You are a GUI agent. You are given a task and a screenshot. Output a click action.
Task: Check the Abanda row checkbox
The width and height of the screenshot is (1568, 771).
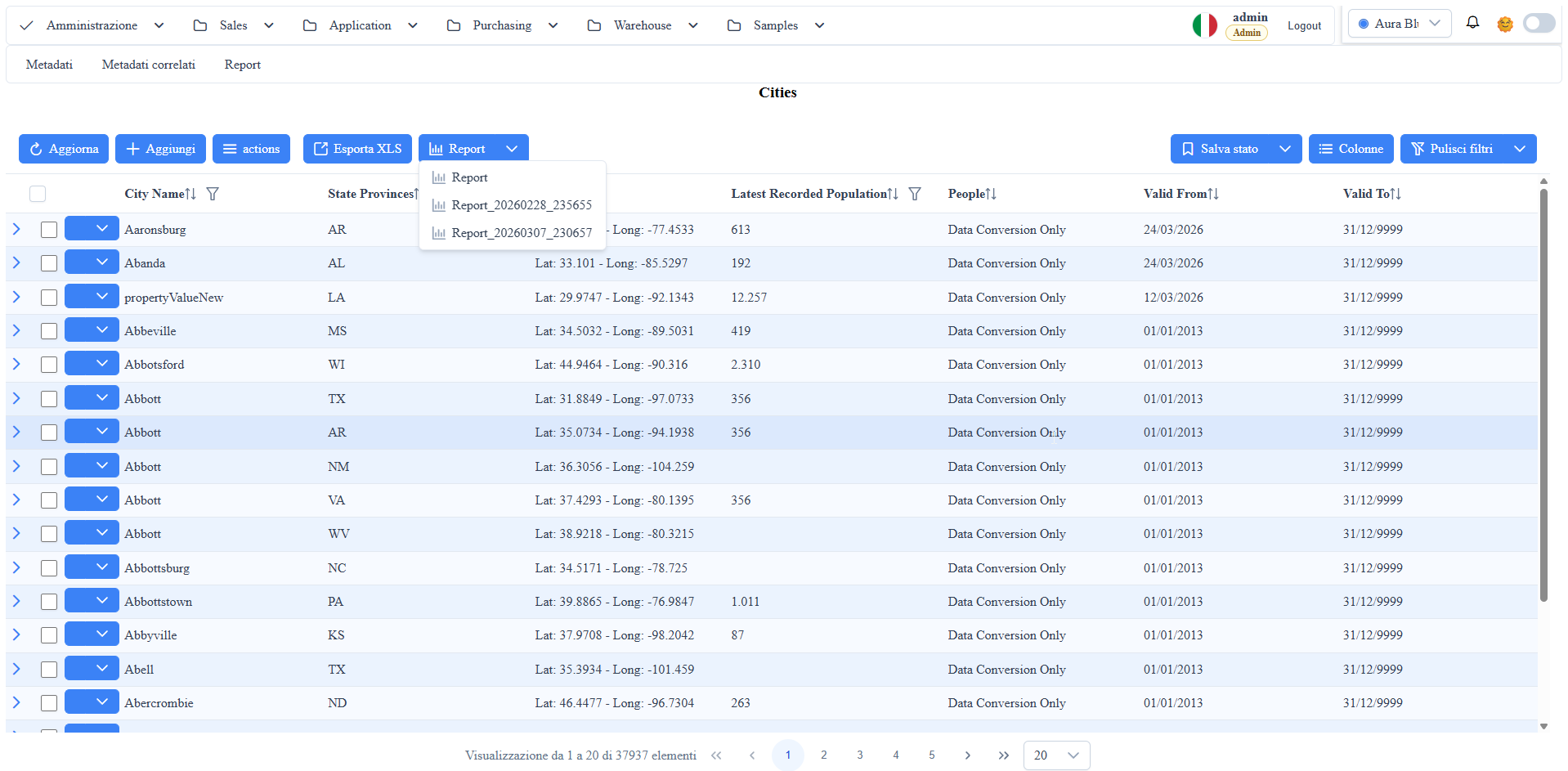(x=49, y=263)
